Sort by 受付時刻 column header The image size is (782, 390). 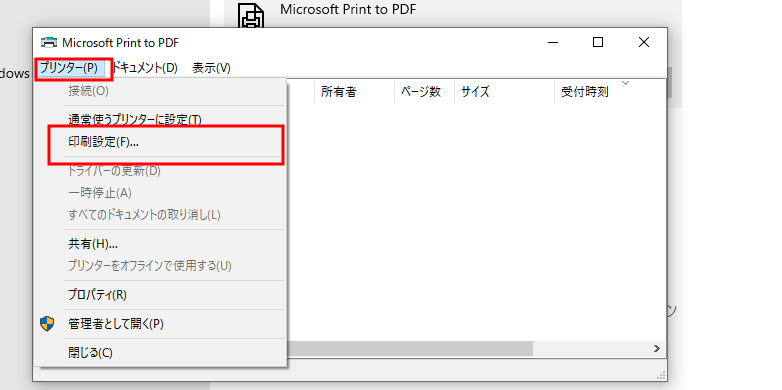(609, 92)
